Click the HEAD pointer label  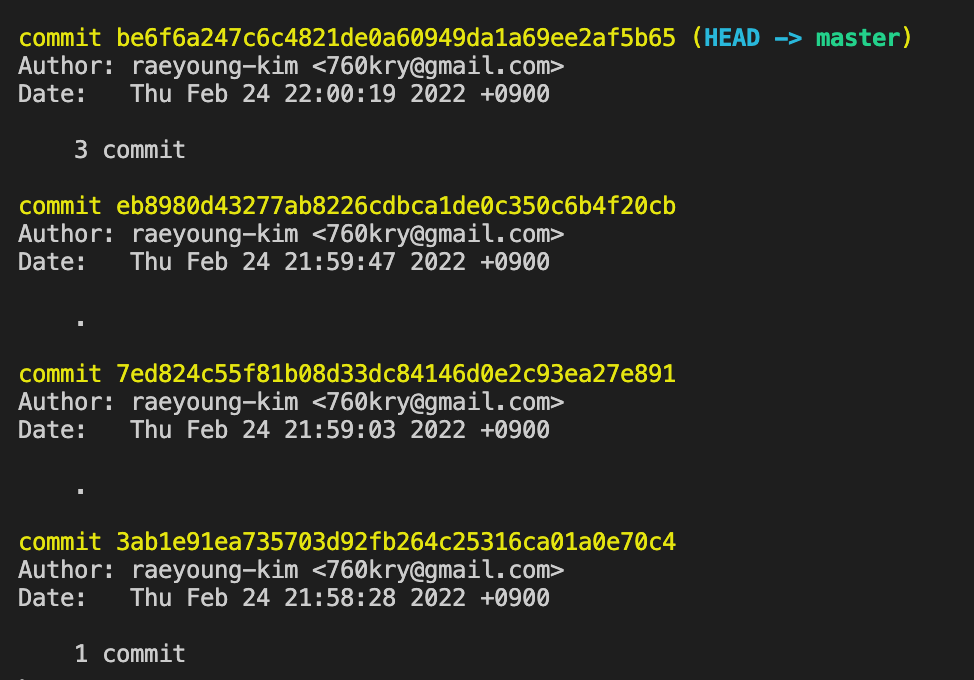point(731,38)
